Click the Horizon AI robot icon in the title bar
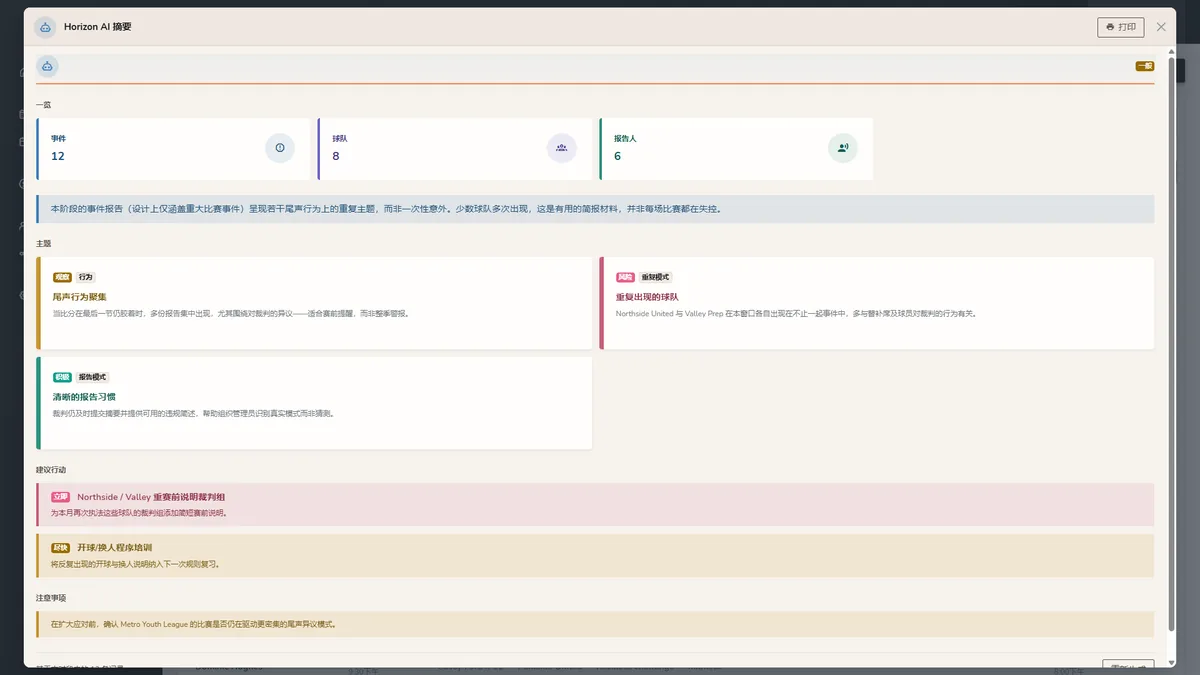This screenshot has width=1200, height=675. coord(45,27)
